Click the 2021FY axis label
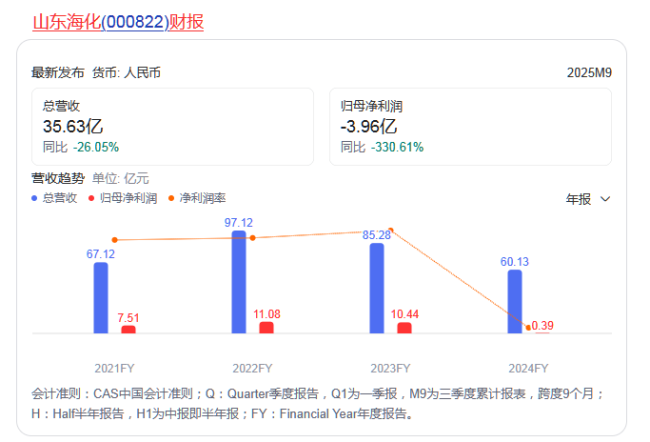This screenshot has height=442, width=650. coord(114,369)
